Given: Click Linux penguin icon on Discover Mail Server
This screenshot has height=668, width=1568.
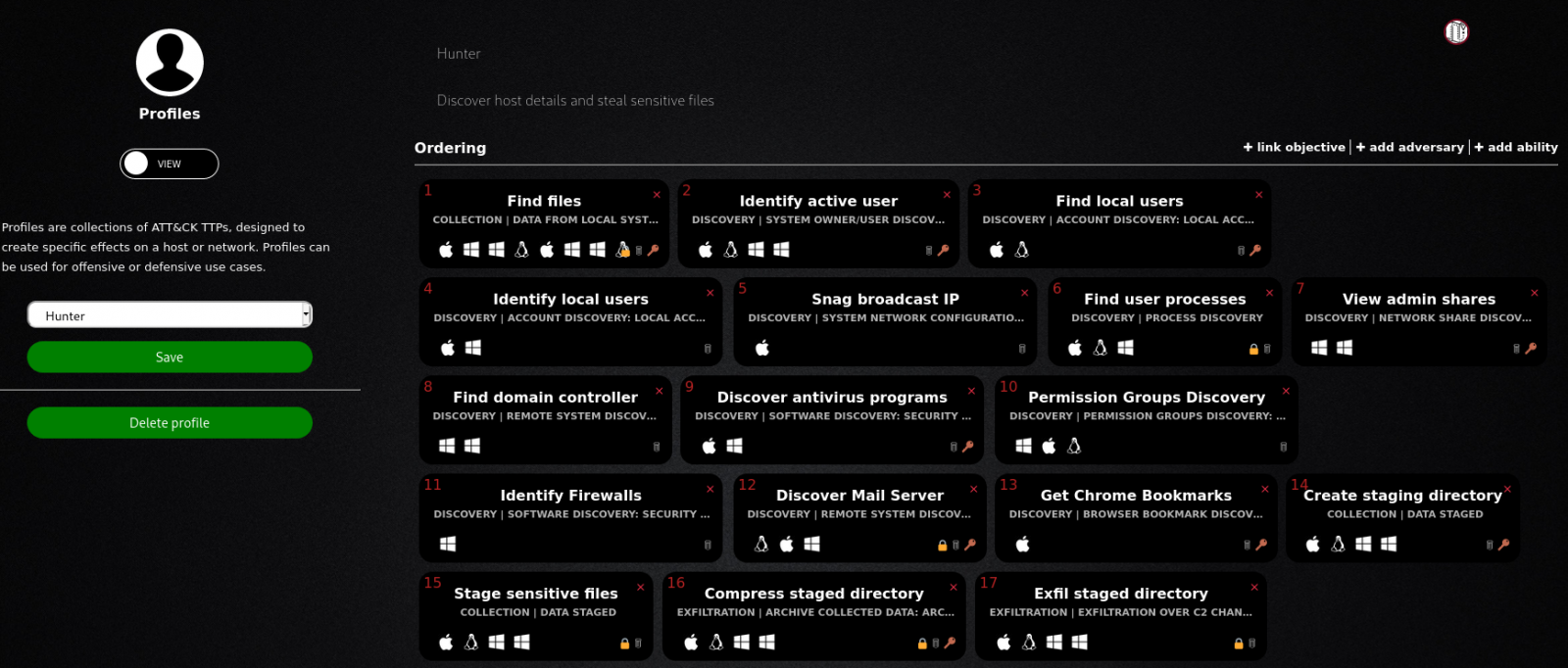Looking at the screenshot, I should pyautogui.click(x=761, y=544).
